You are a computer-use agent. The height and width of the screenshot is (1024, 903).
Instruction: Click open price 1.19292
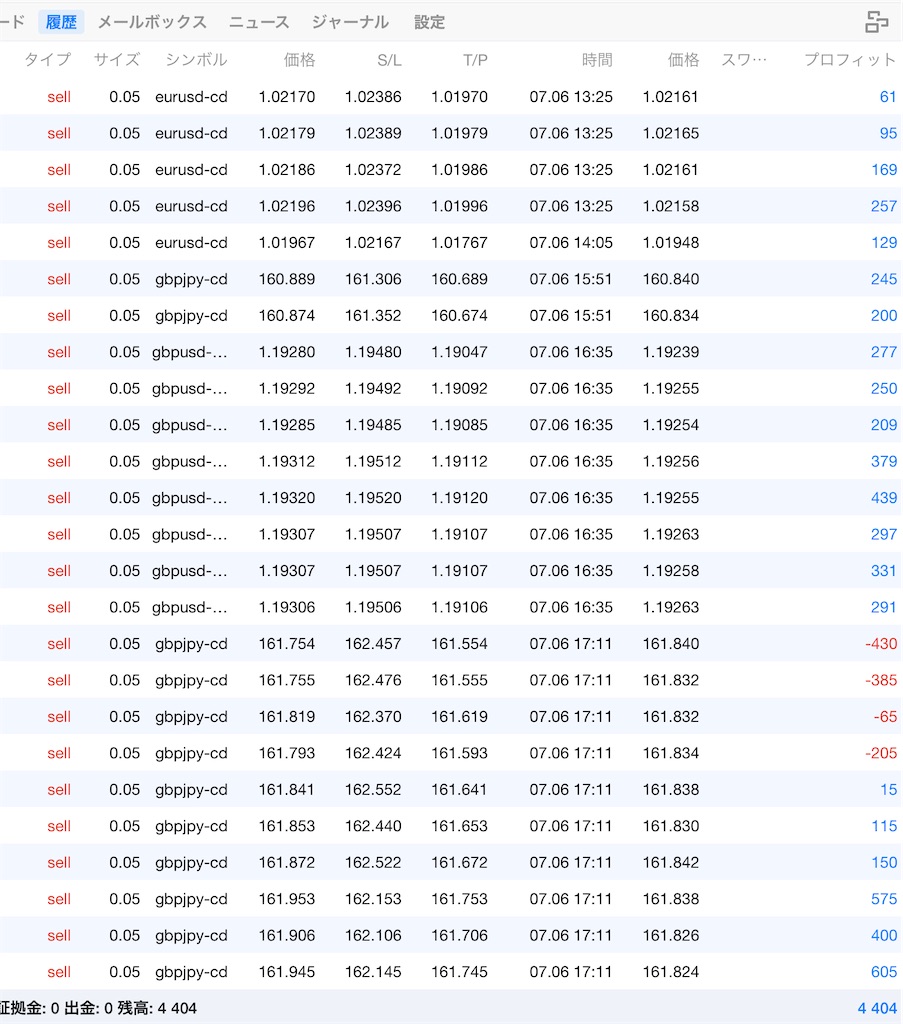pyautogui.click(x=287, y=389)
